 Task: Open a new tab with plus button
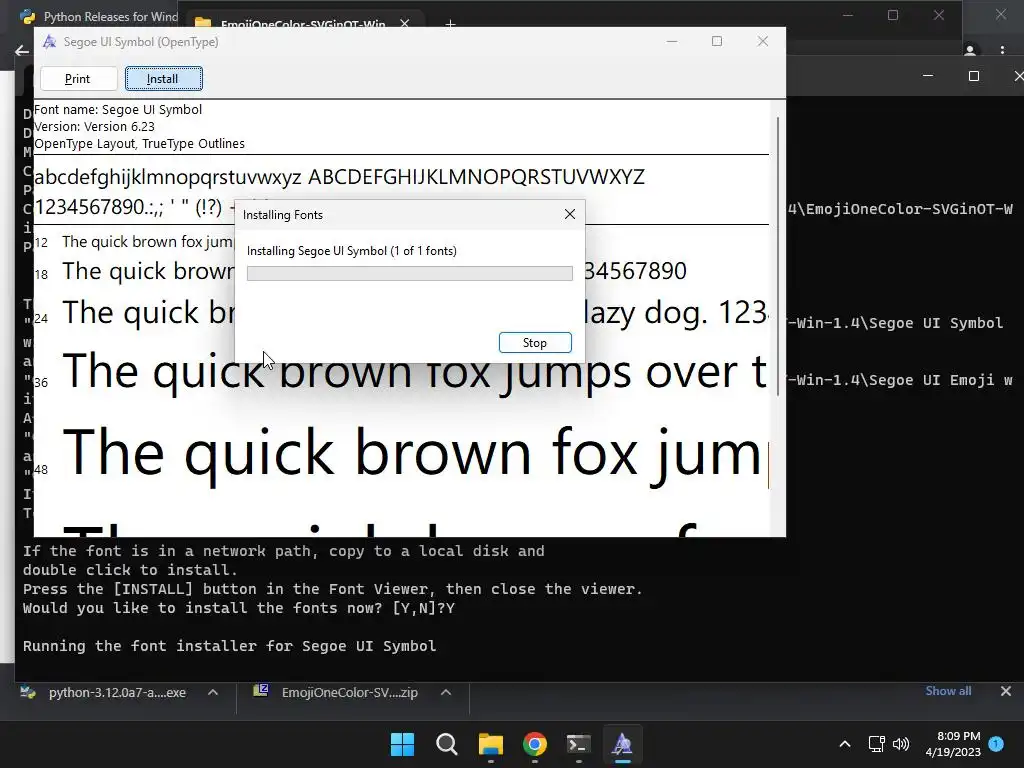point(450,24)
